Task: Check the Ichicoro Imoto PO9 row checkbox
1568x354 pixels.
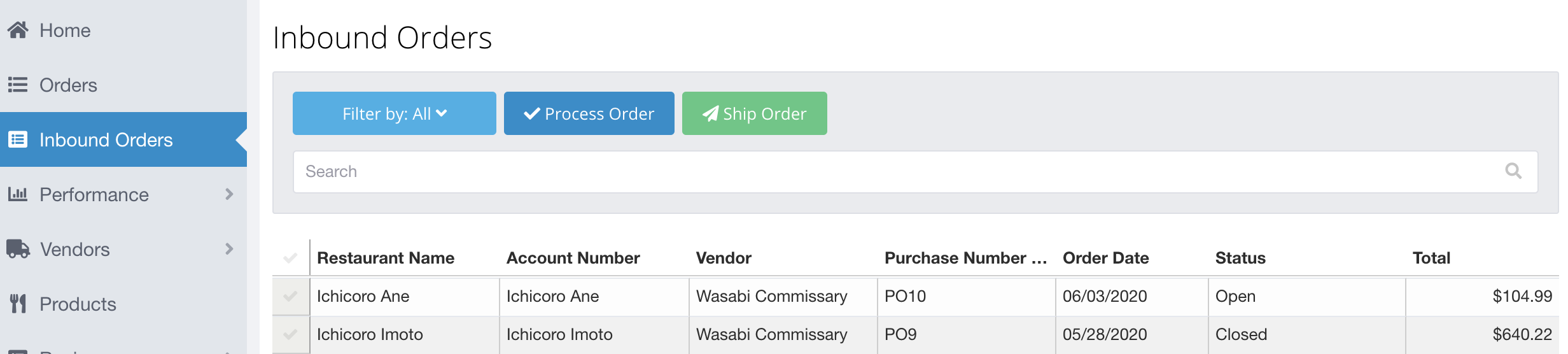Action: [290, 334]
